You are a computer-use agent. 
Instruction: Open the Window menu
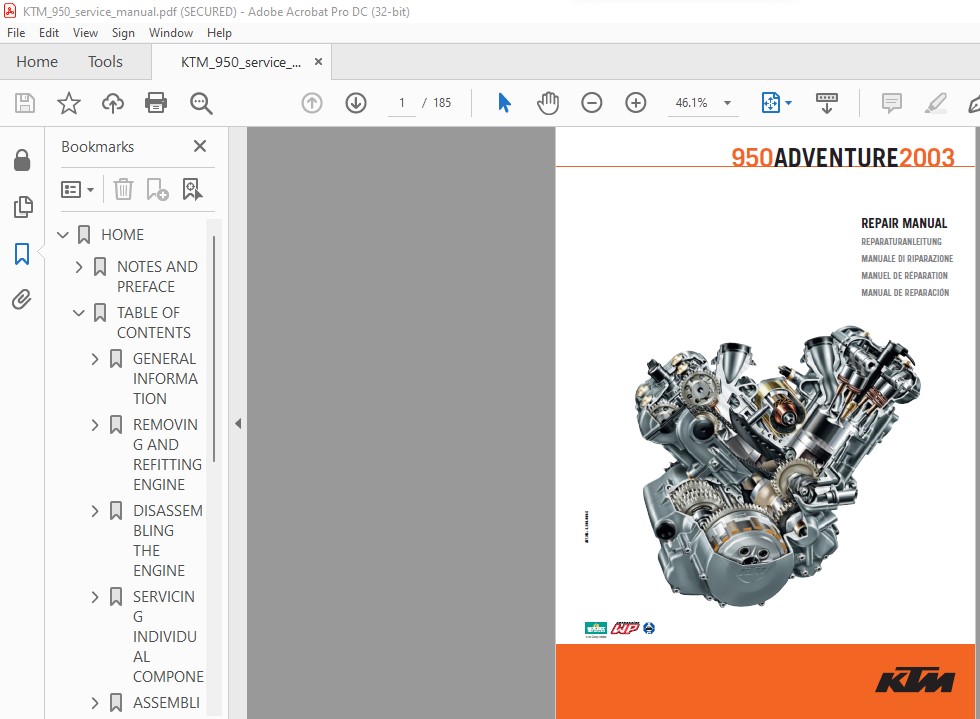[171, 33]
